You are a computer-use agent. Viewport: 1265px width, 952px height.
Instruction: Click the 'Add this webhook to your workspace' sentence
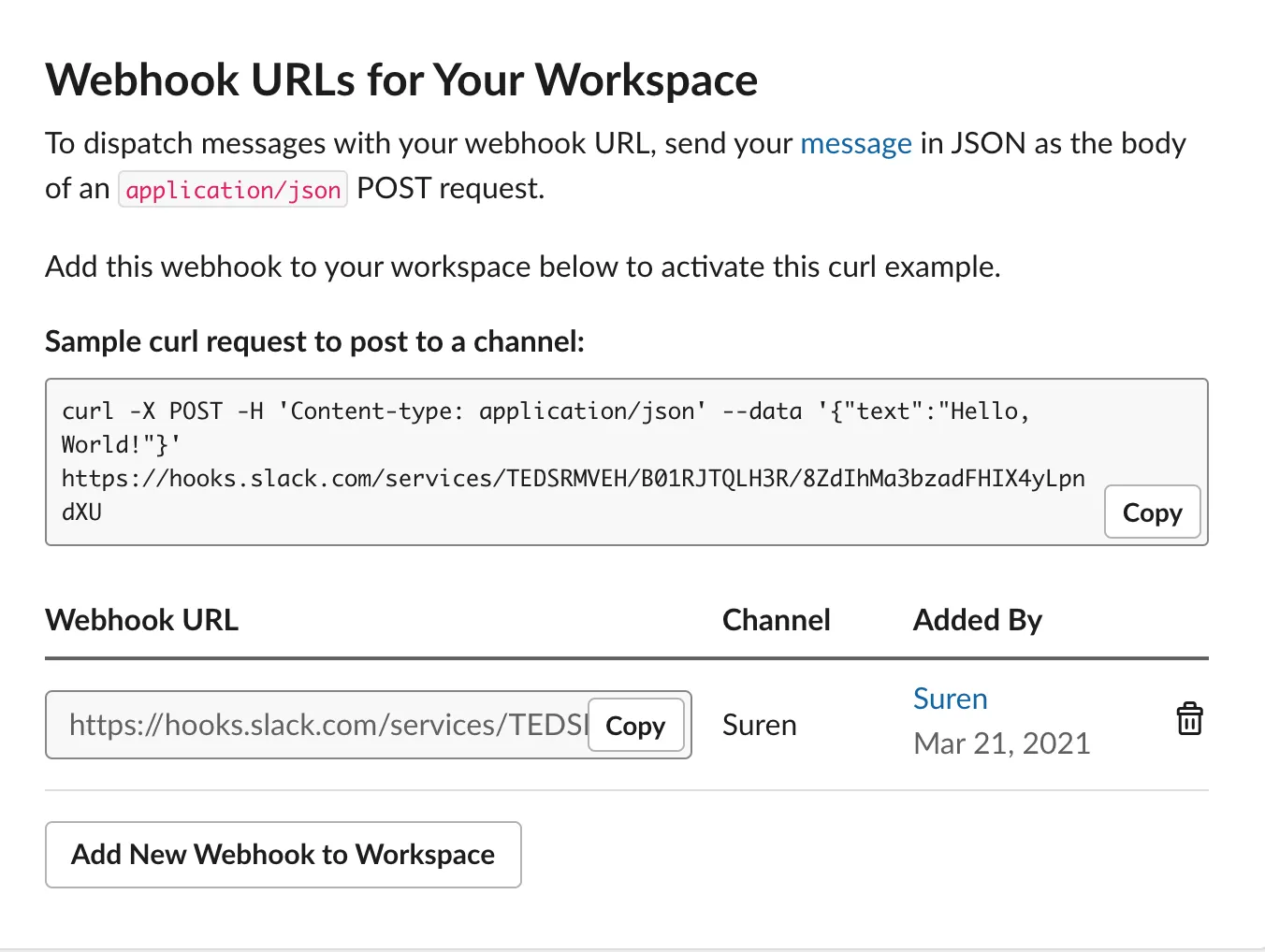click(523, 267)
